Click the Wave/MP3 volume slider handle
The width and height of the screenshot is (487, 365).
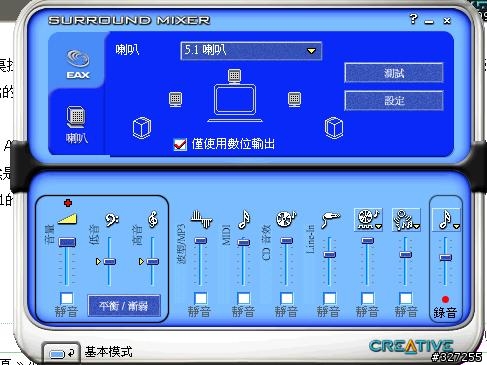point(201,241)
